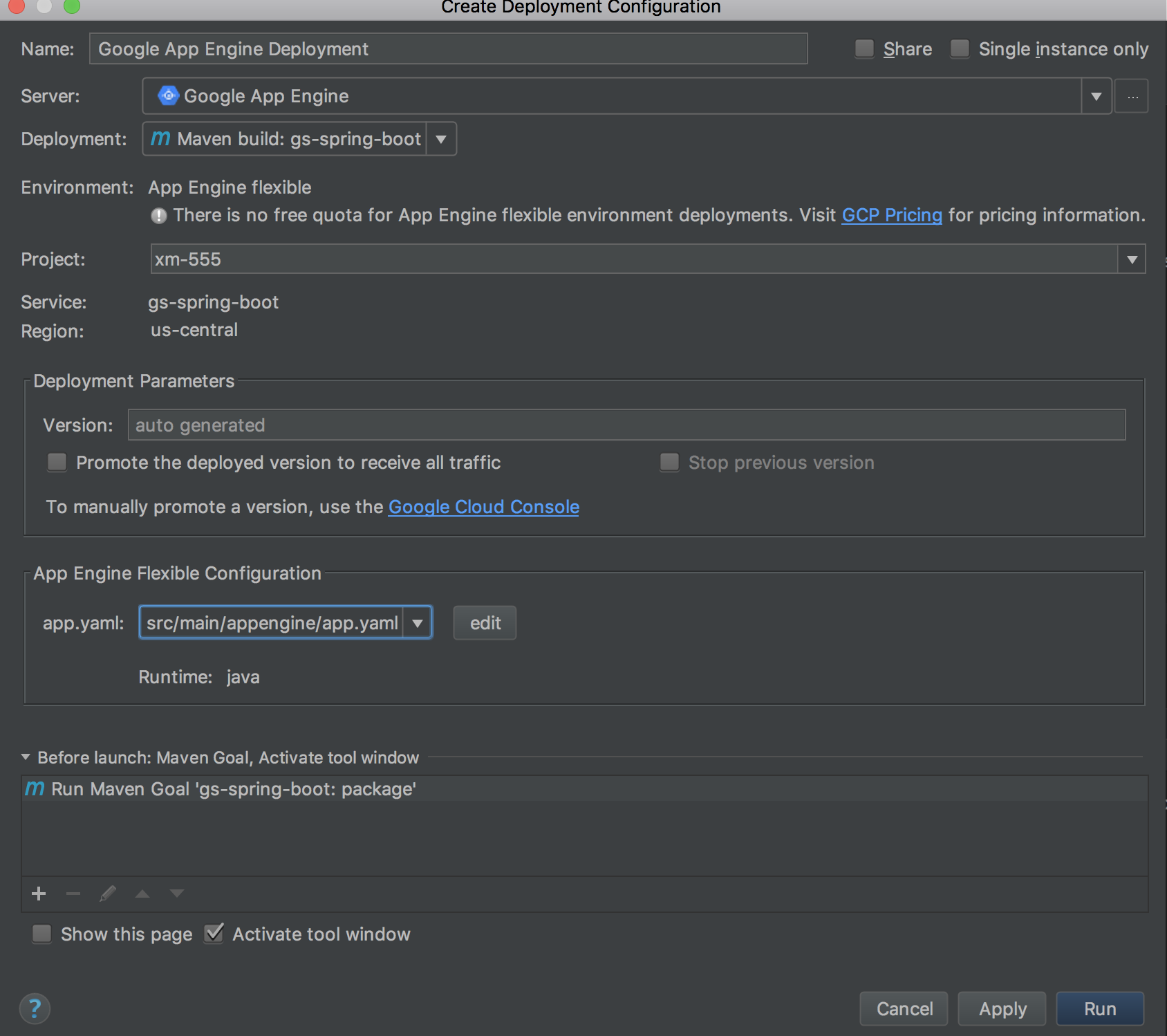The width and height of the screenshot is (1167, 1036).
Task: Browse servers using the ellipsis button
Action: [1132, 96]
